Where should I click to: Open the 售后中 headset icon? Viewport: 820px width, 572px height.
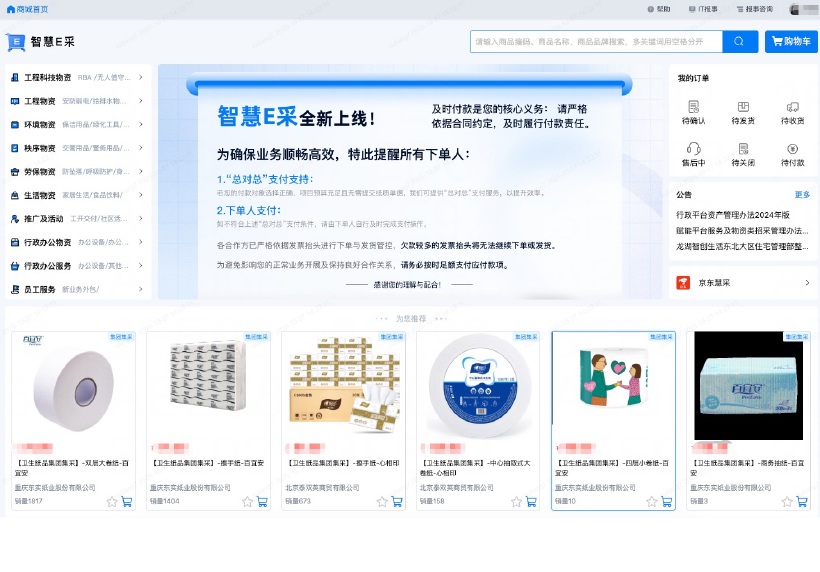pyautogui.click(x=693, y=148)
